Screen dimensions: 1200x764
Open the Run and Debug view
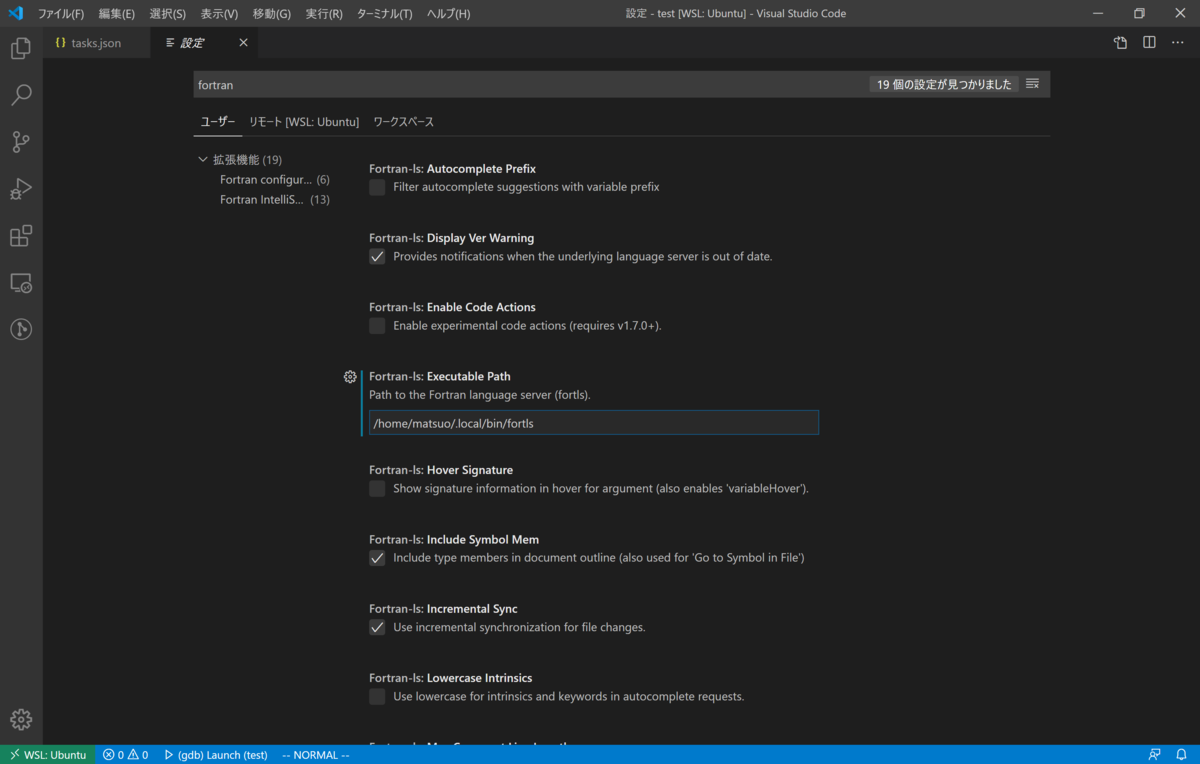[x=21, y=189]
